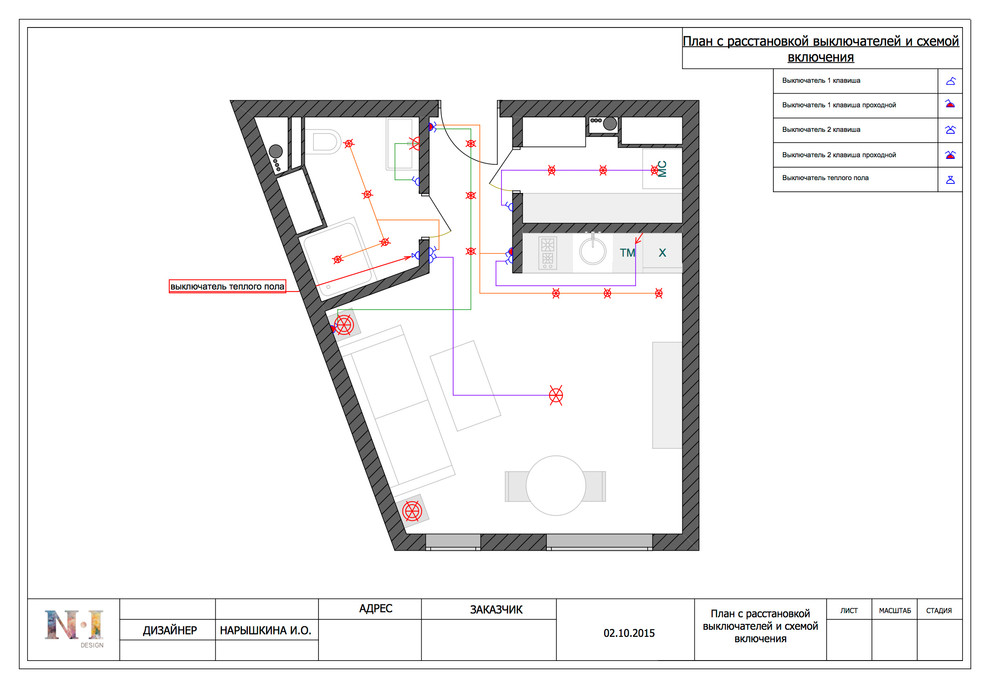Select the 'X' refrigerator block
Screen dimensions: 990x688
click(662, 253)
